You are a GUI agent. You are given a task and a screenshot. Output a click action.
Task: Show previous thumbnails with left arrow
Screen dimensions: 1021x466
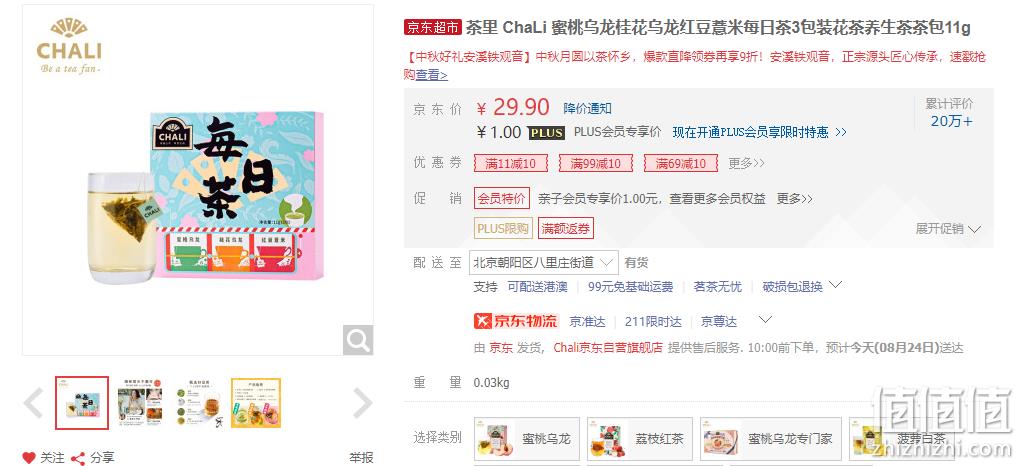[33, 403]
